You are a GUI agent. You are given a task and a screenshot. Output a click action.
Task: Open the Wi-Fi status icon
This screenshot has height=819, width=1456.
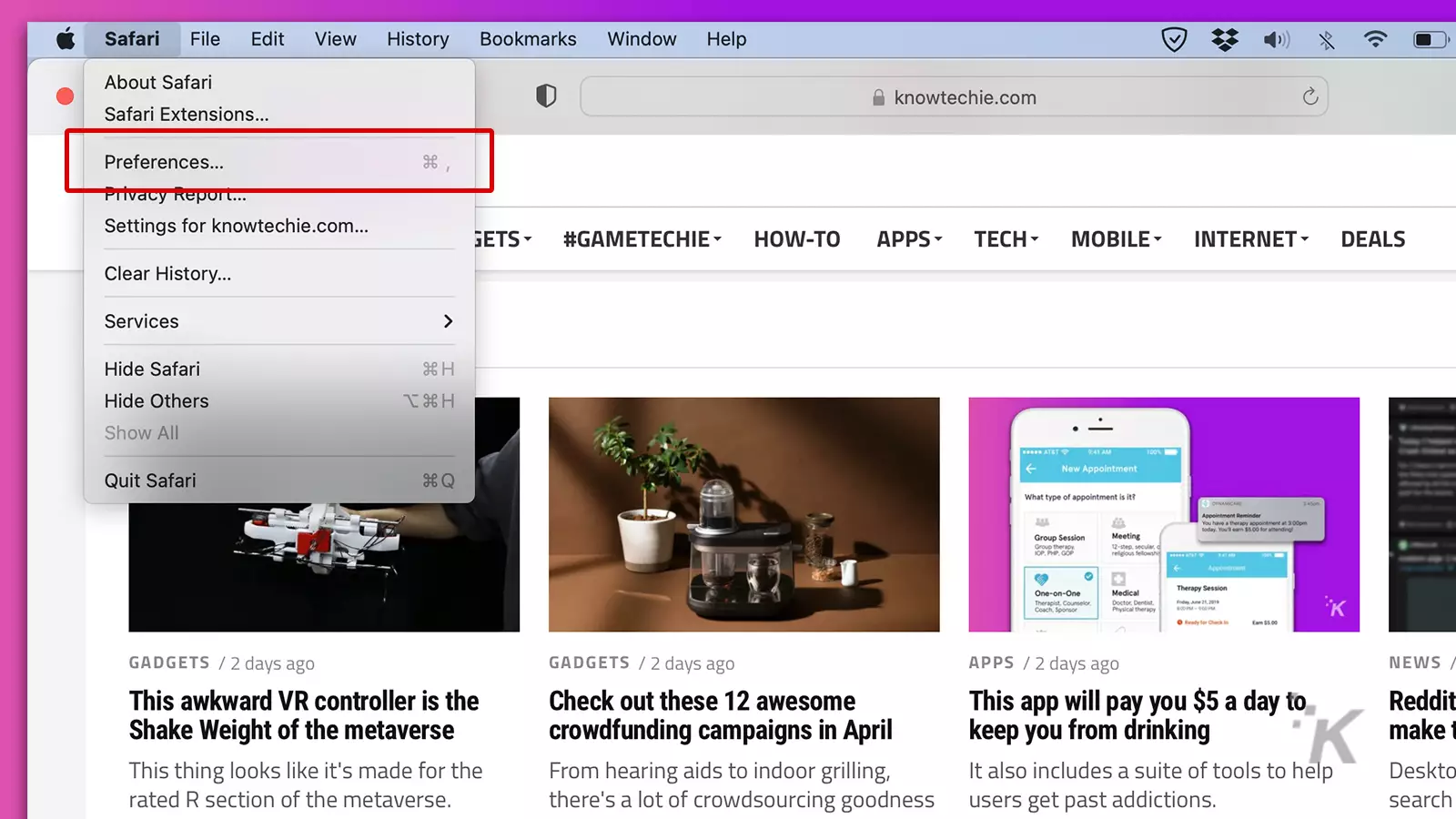tap(1375, 39)
